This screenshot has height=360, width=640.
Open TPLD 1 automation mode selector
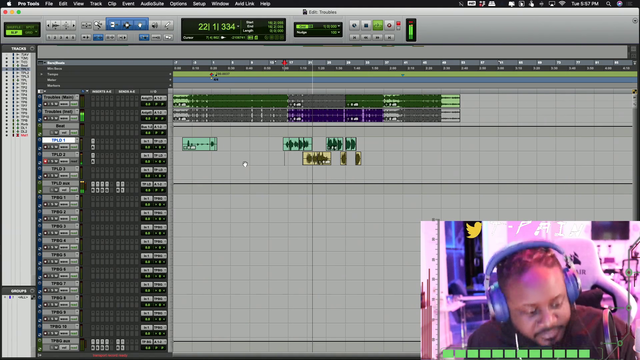click(x=74, y=147)
